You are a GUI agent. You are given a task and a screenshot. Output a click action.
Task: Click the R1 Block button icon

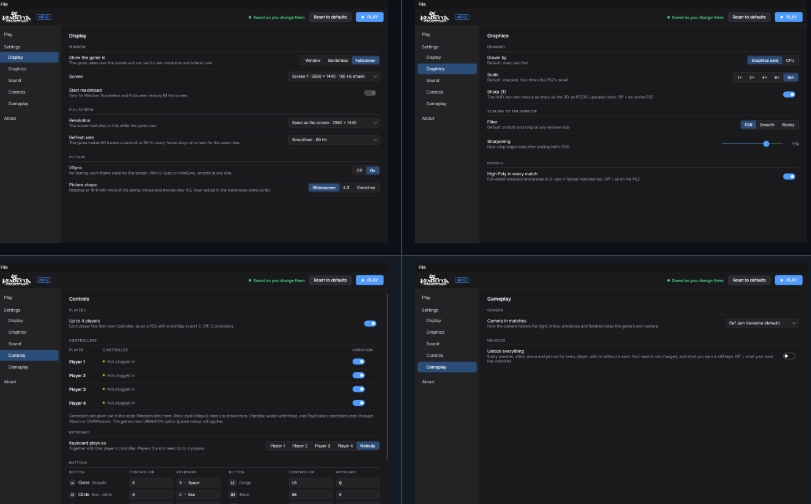(233, 495)
